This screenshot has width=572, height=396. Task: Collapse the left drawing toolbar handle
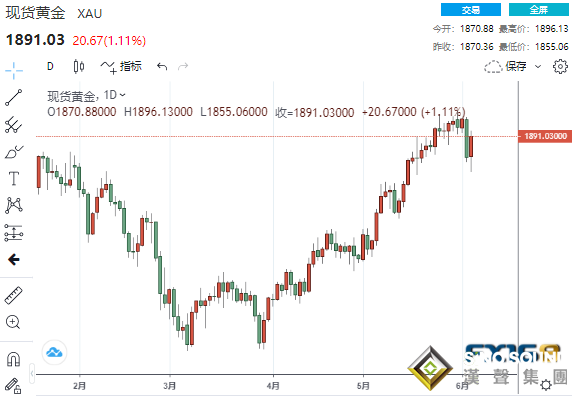(32, 374)
